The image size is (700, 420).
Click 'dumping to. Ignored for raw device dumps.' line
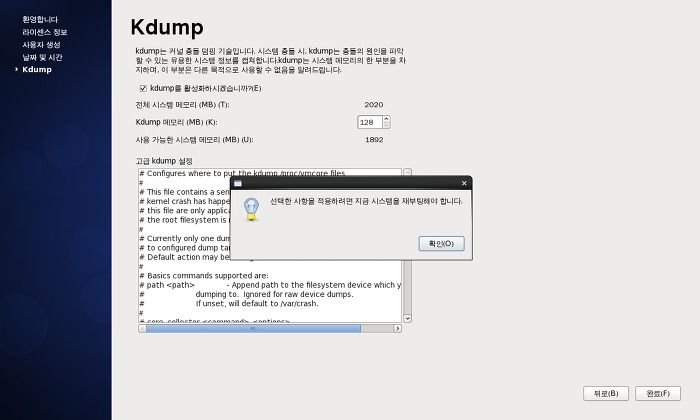pyautogui.click(x=274, y=294)
